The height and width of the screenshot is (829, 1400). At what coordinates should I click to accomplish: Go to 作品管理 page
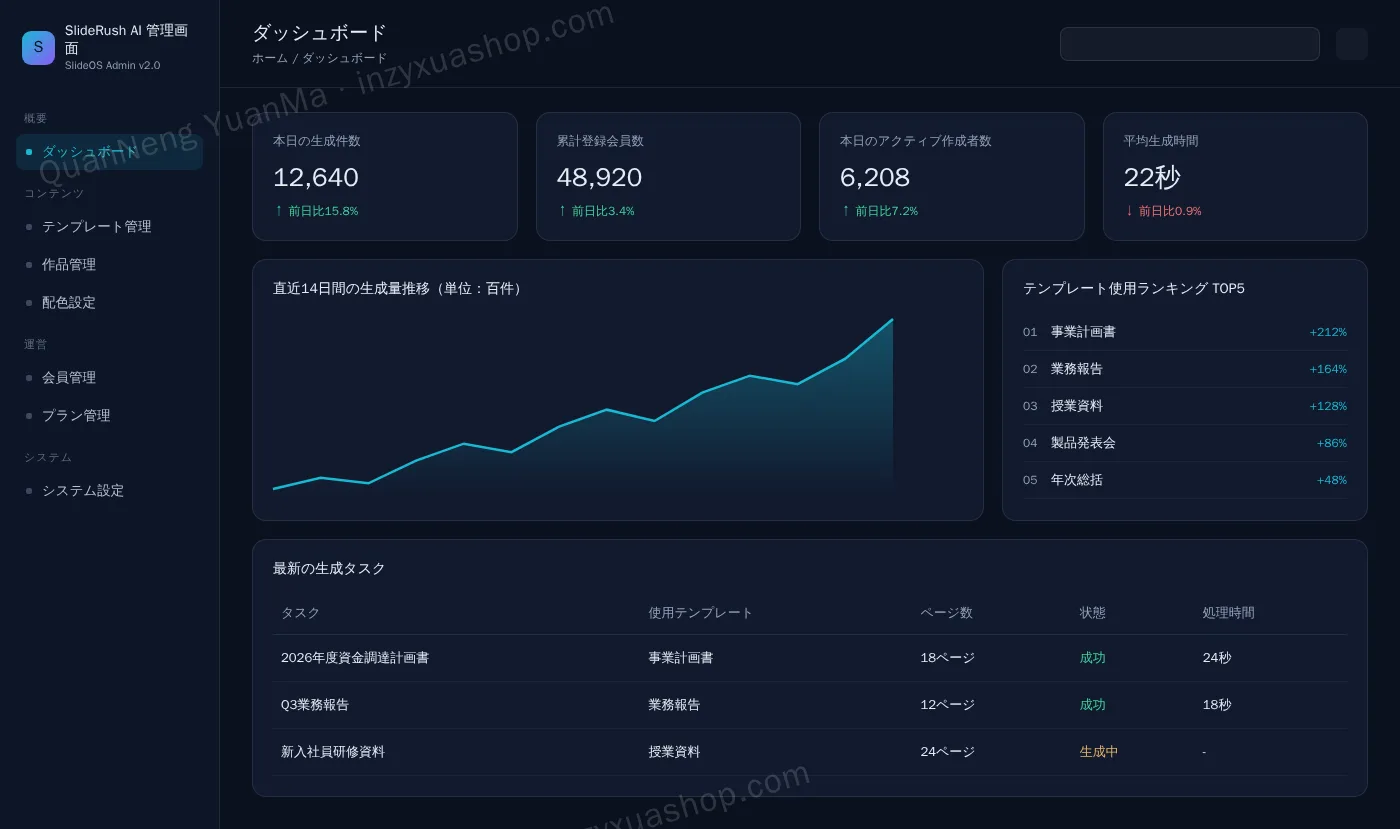point(109,265)
